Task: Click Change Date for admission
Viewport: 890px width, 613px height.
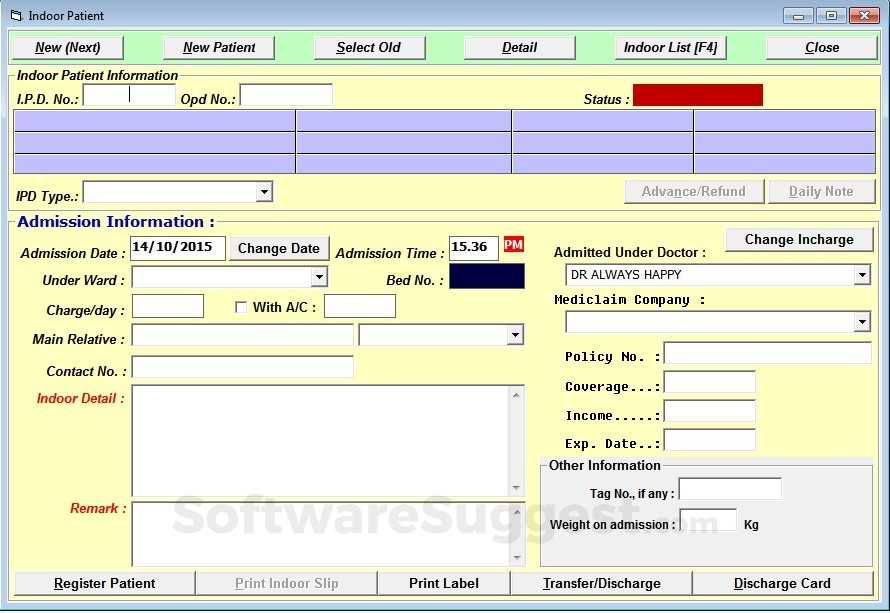Action: pos(279,248)
